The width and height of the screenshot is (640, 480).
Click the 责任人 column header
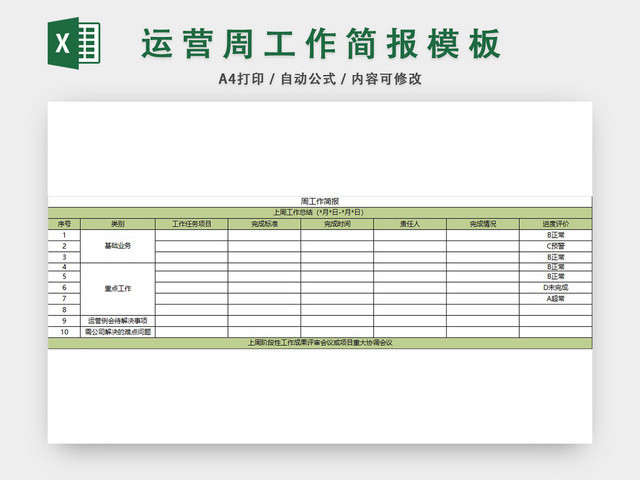[410, 224]
